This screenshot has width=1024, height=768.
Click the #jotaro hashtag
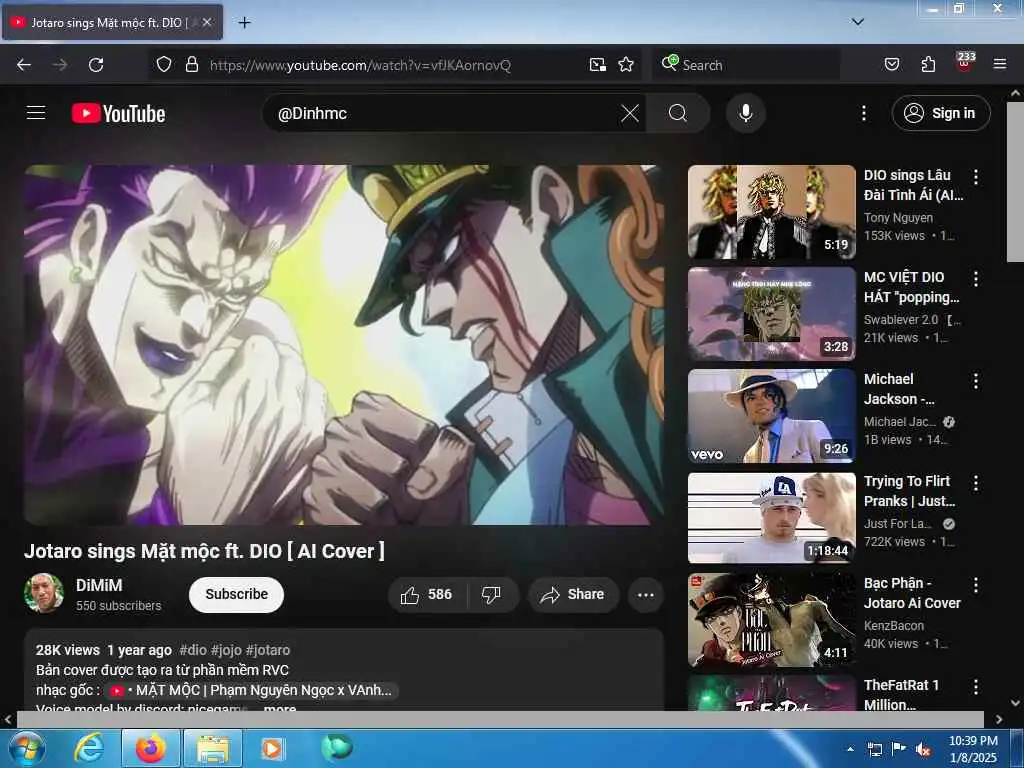[x=268, y=650]
